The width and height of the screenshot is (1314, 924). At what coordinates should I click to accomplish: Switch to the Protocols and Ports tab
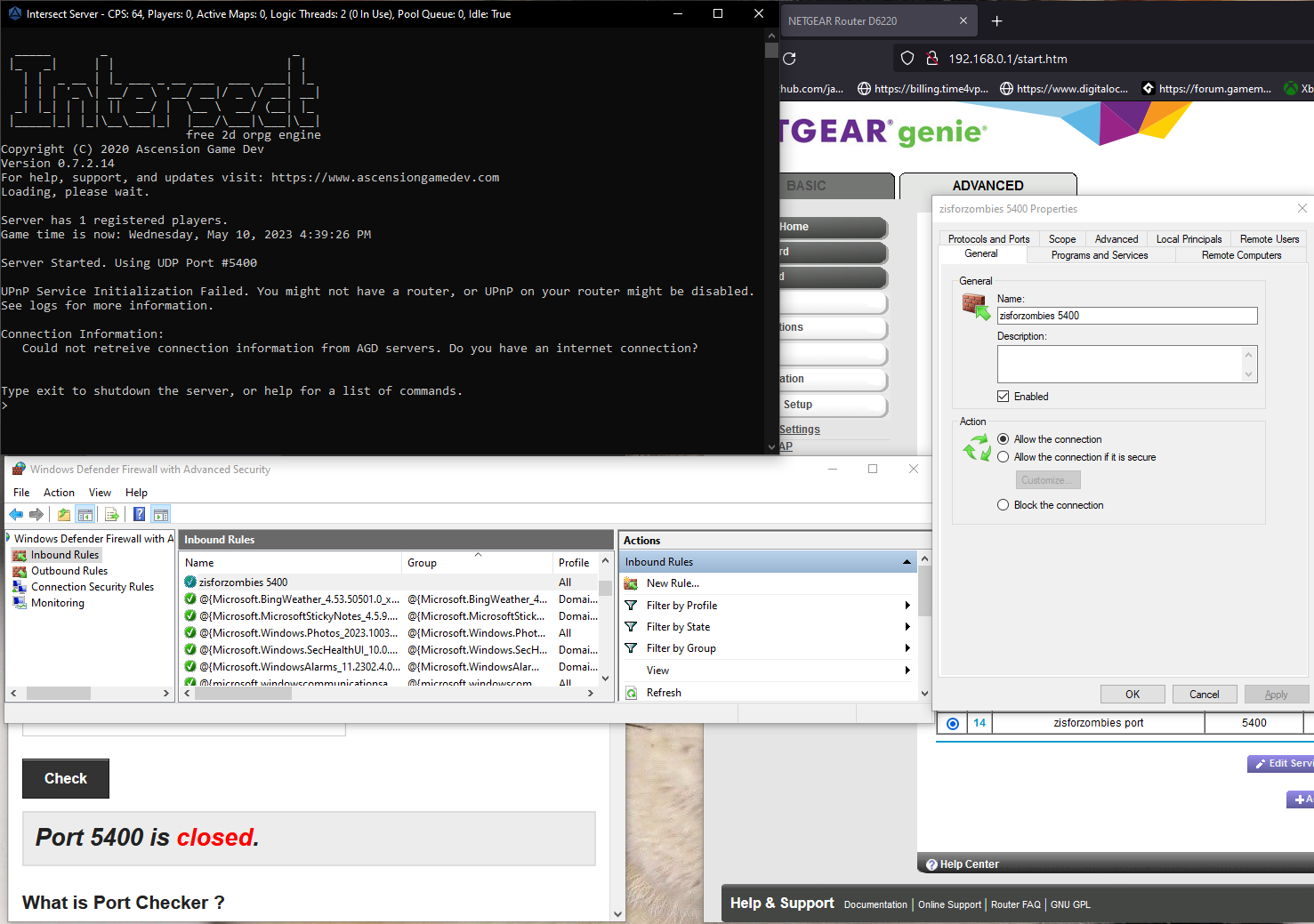[988, 238]
